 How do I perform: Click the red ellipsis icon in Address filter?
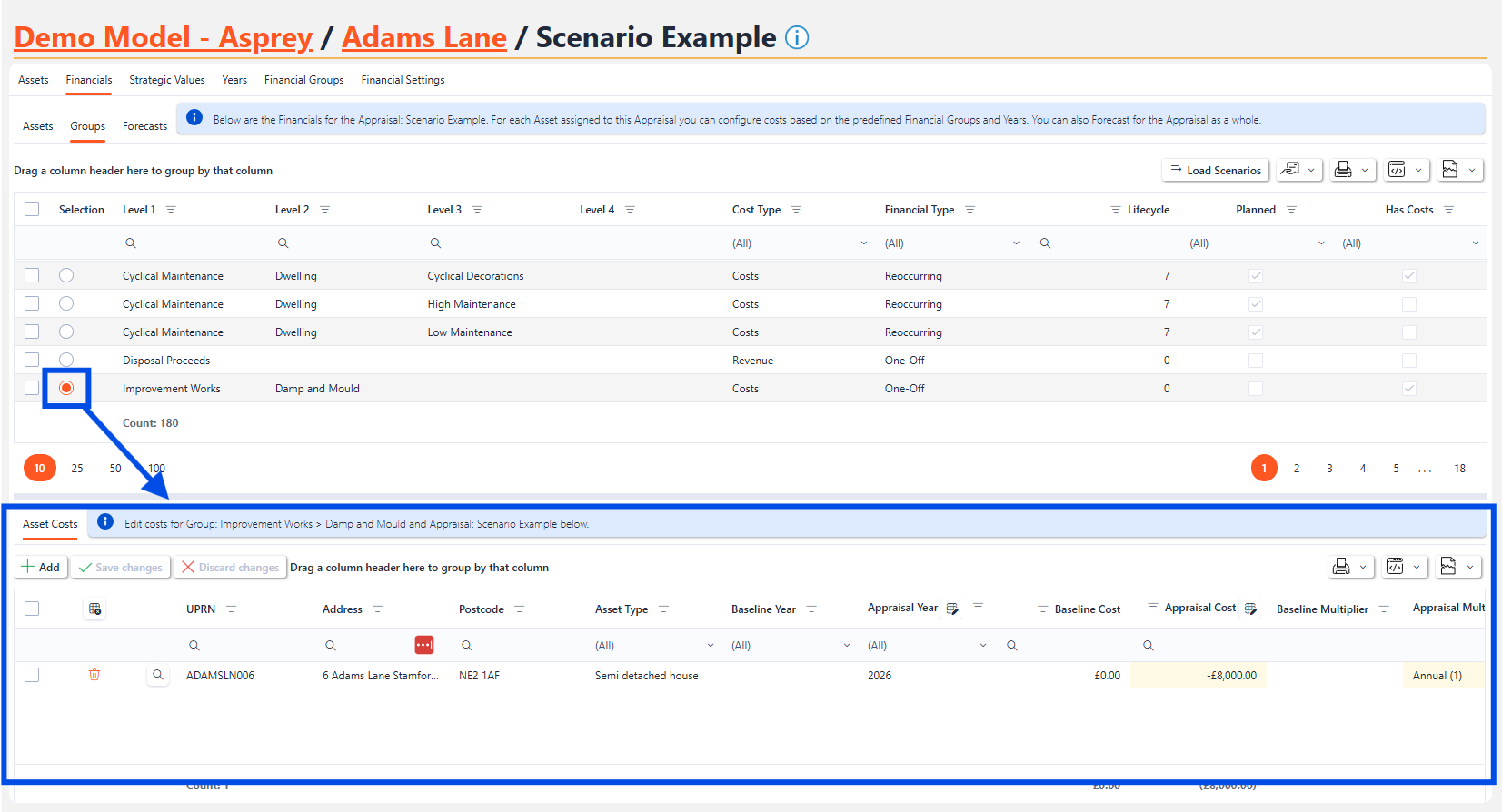point(424,645)
